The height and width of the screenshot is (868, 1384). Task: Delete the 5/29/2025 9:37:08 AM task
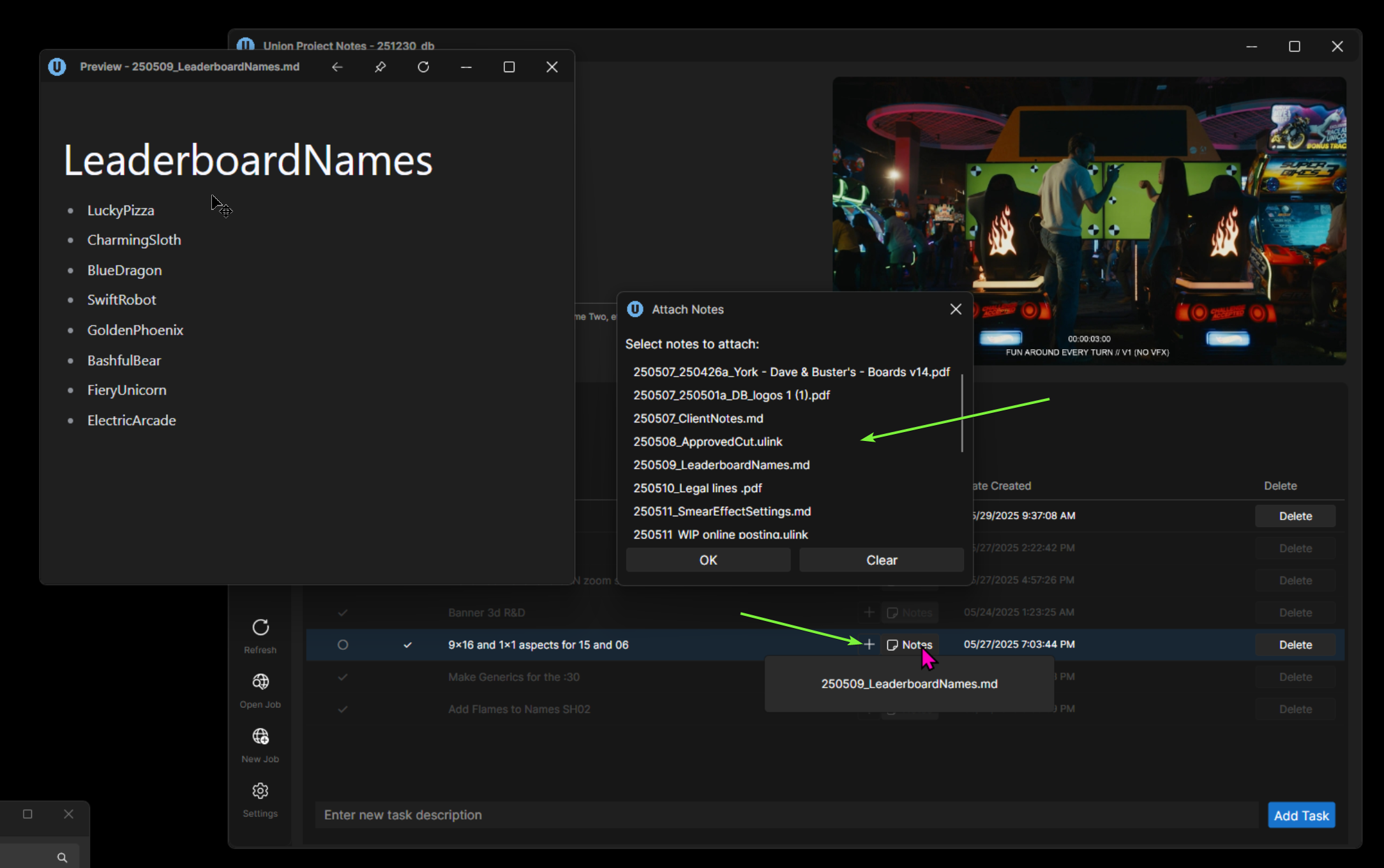point(1295,516)
